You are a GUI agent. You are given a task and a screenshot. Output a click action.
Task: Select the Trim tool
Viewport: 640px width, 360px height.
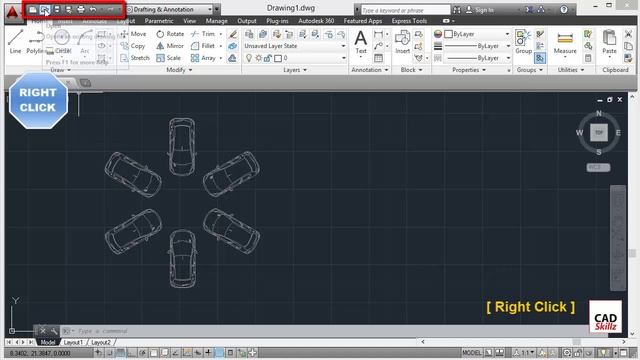click(203, 34)
